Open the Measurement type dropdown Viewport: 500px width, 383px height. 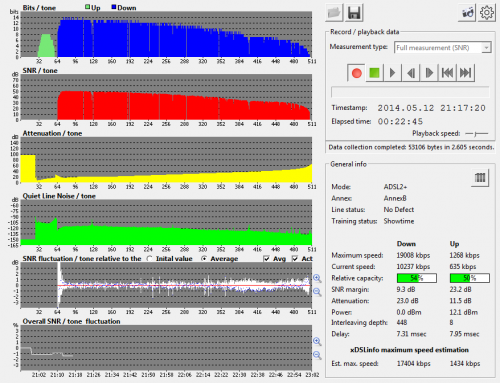point(443,48)
